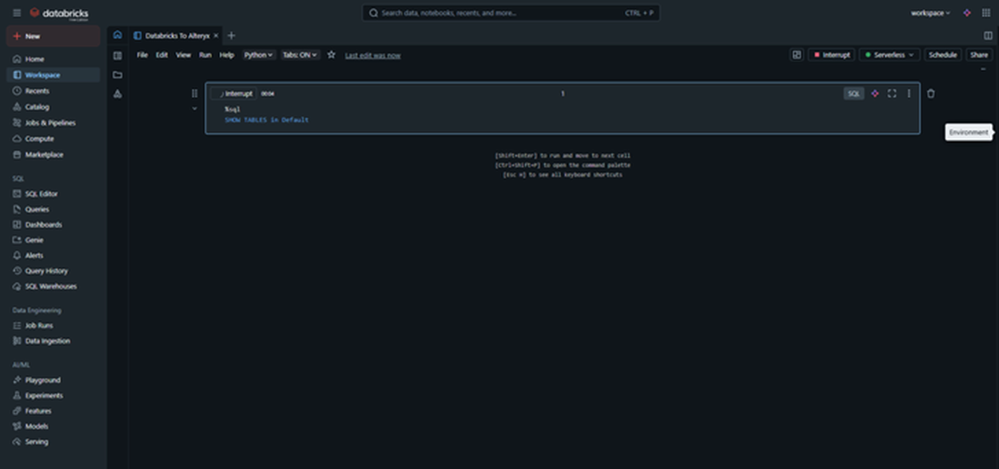Image resolution: width=999 pixels, height=469 pixels.
Task: Open Data Ingestion in sidebar
Action: tap(54, 341)
